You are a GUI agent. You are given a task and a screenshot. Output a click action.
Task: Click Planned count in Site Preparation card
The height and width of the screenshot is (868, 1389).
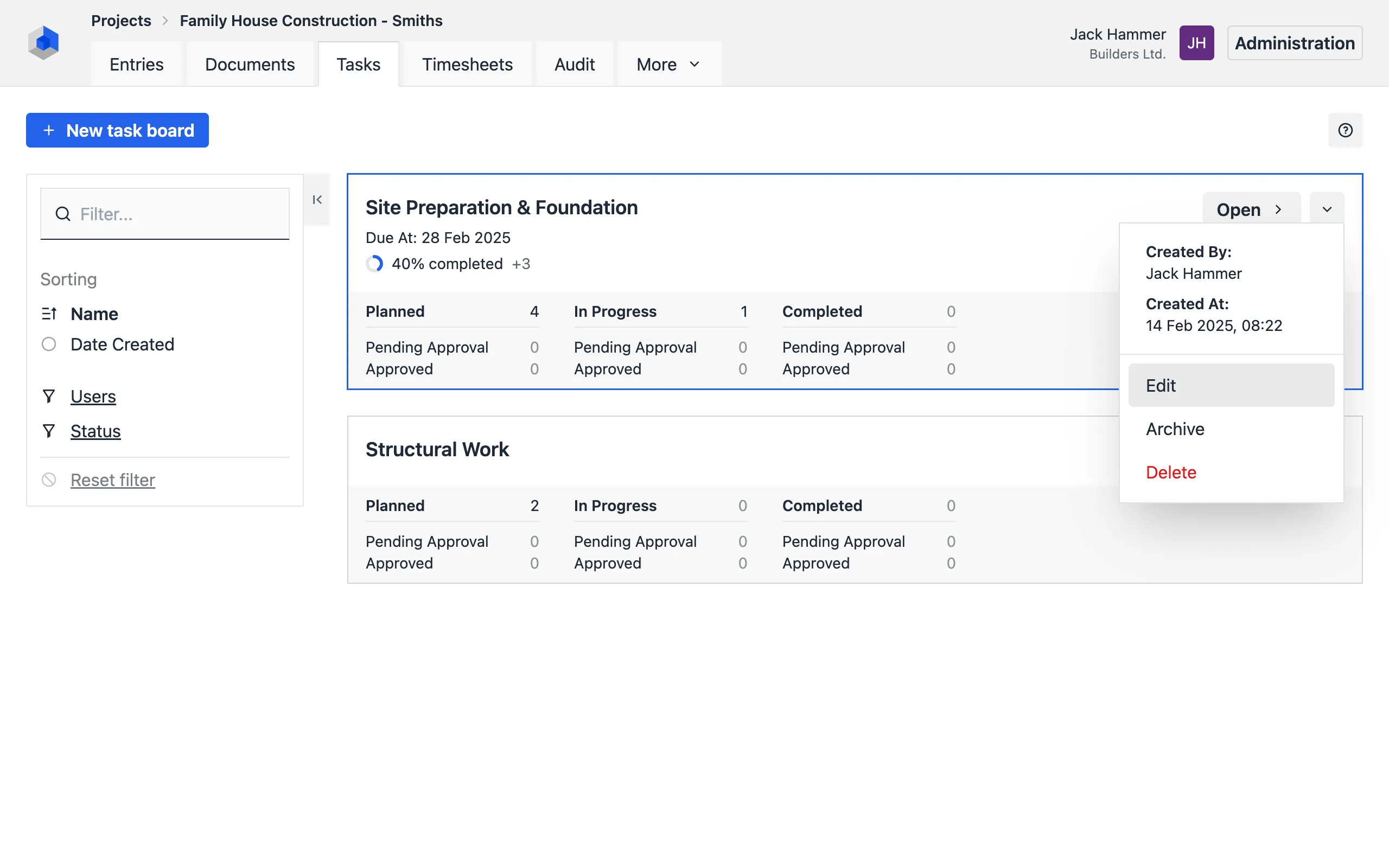534,311
